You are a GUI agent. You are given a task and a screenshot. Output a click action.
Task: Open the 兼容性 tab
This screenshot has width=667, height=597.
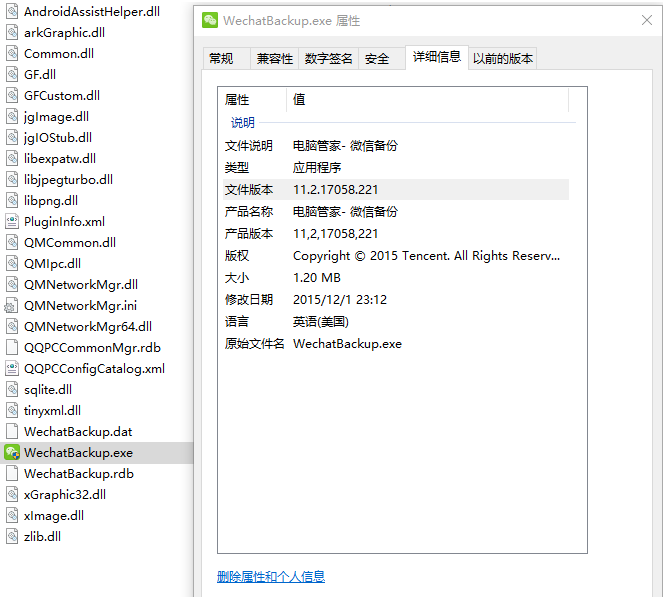274,58
